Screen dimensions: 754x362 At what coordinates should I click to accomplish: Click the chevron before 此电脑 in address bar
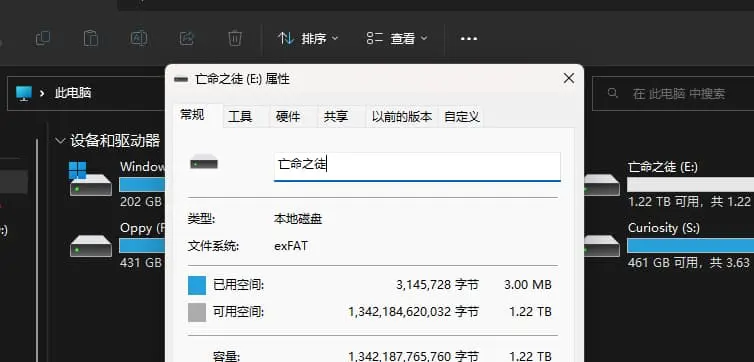click(42, 93)
